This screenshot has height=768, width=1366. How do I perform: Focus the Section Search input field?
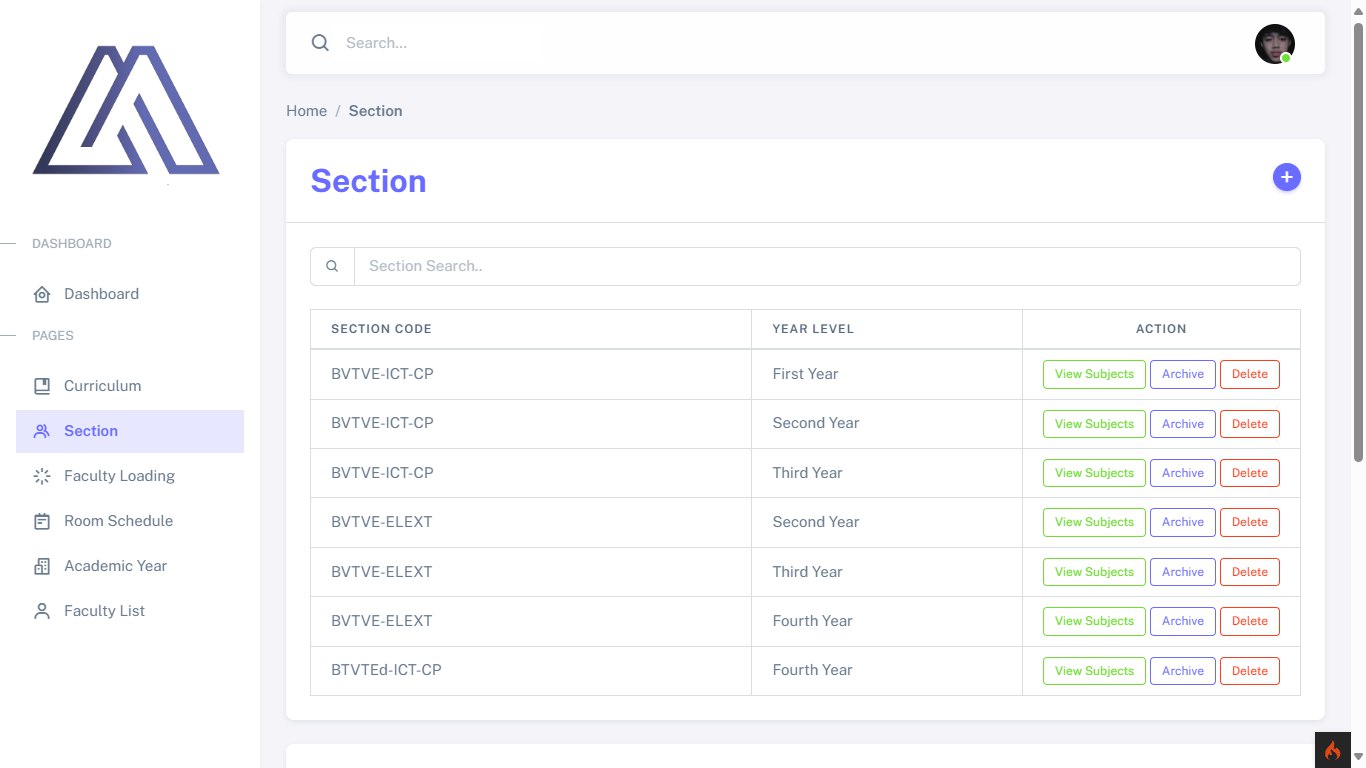tap(827, 266)
